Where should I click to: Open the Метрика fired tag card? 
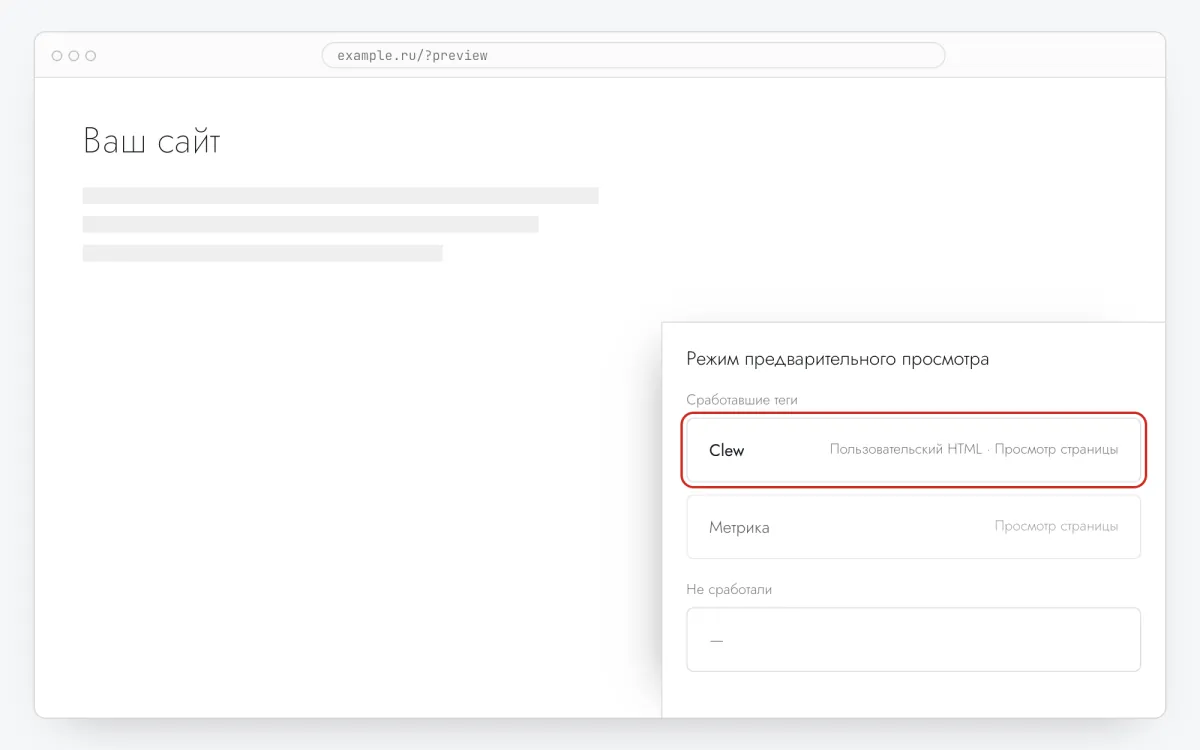pos(913,527)
